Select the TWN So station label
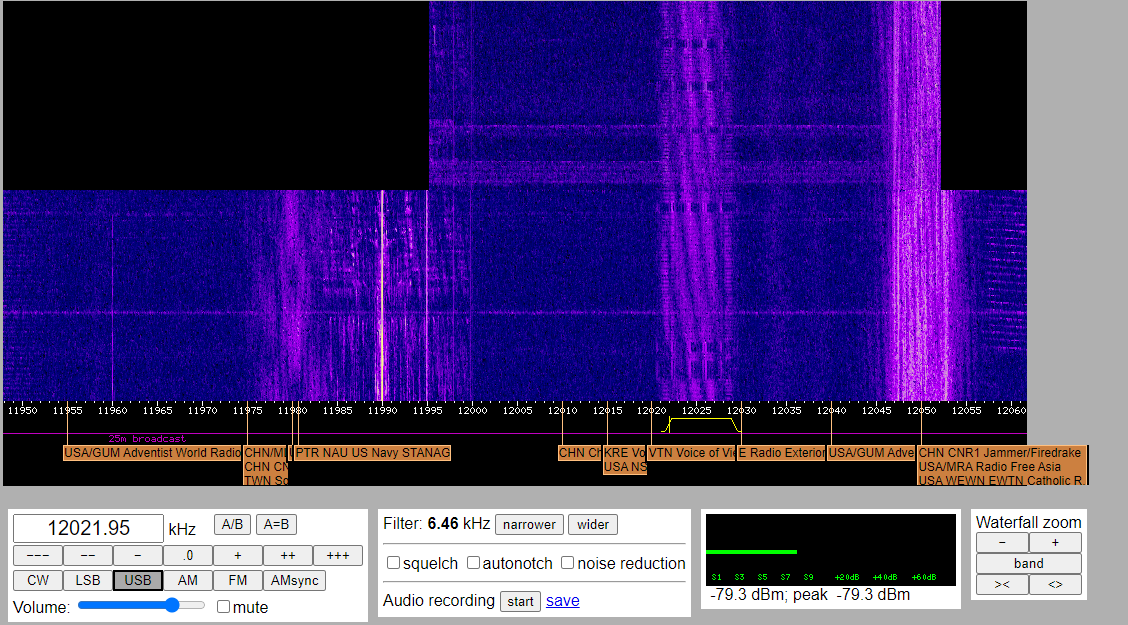The width and height of the screenshot is (1128, 625). coord(266,480)
